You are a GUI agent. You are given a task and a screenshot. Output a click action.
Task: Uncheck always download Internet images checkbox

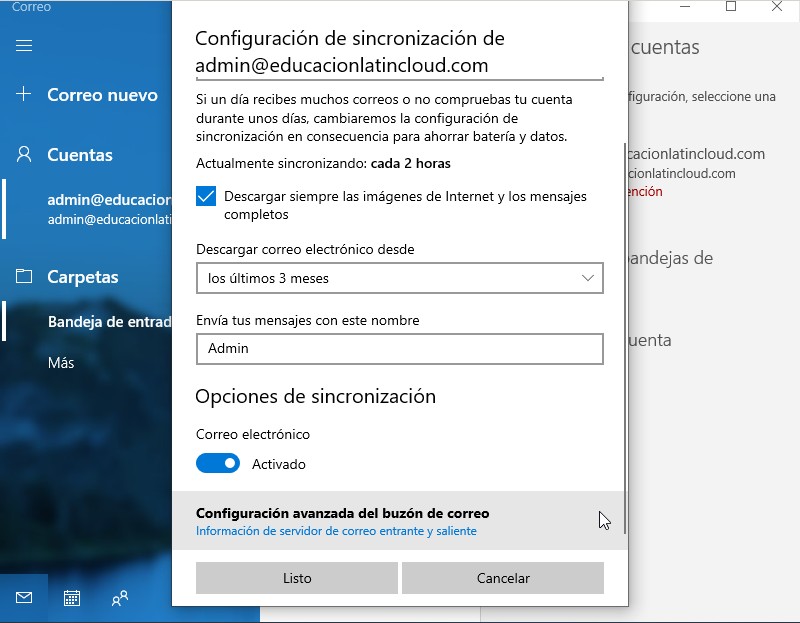pyautogui.click(x=206, y=196)
